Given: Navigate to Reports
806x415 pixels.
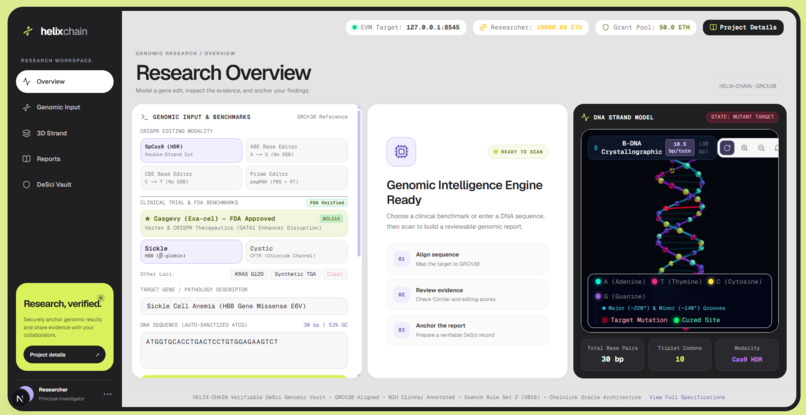Looking at the screenshot, I should (65, 159).
